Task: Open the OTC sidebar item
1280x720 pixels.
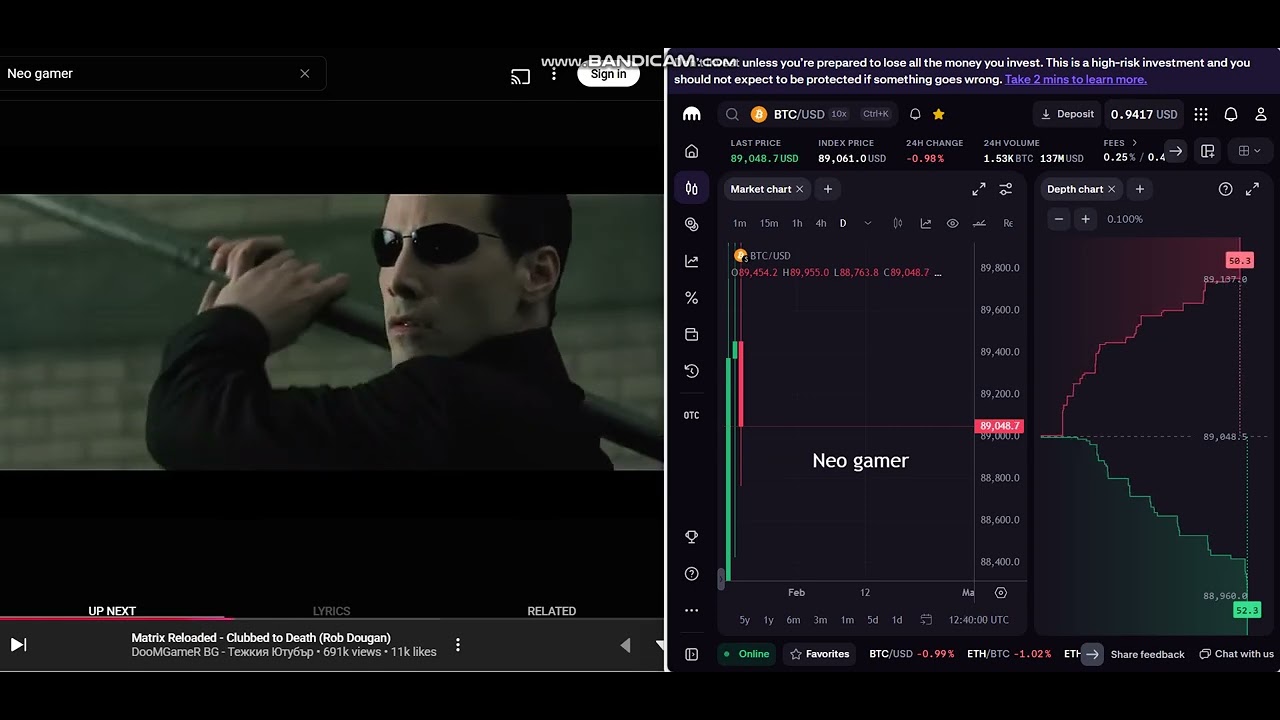Action: tap(691, 415)
